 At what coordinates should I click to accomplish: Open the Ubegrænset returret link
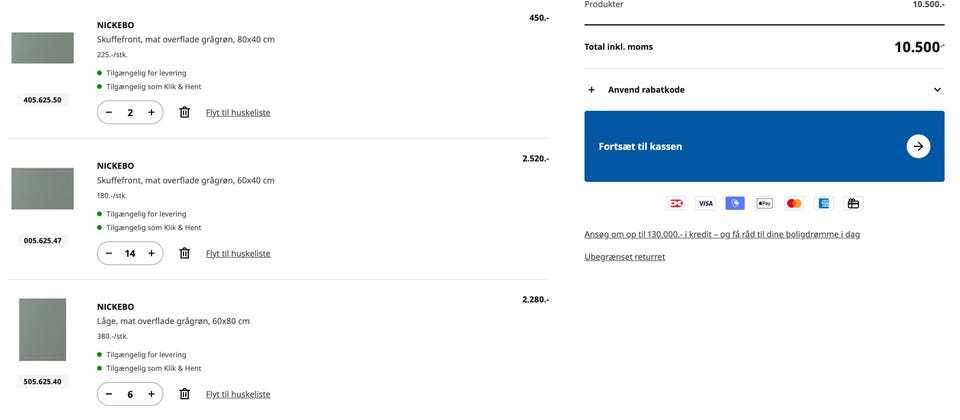[x=624, y=257]
